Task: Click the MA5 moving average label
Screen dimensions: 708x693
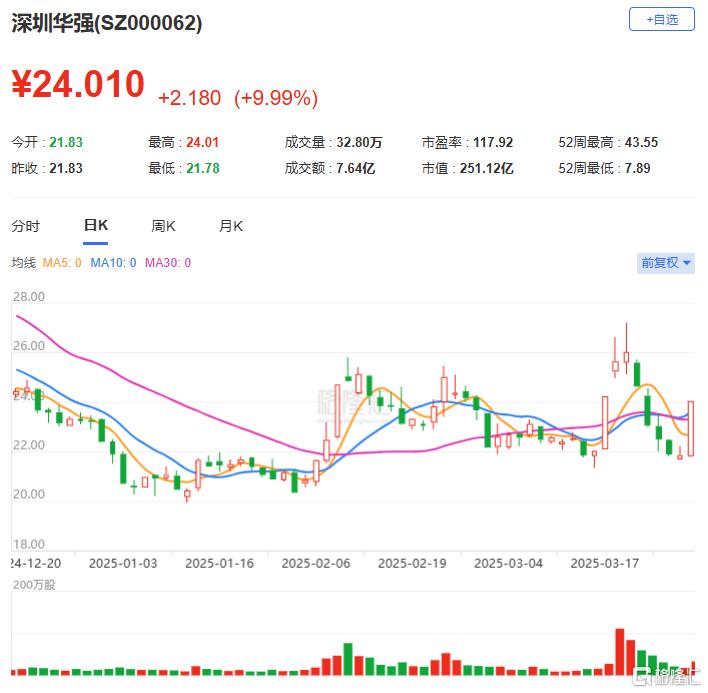Action: [x=62, y=263]
